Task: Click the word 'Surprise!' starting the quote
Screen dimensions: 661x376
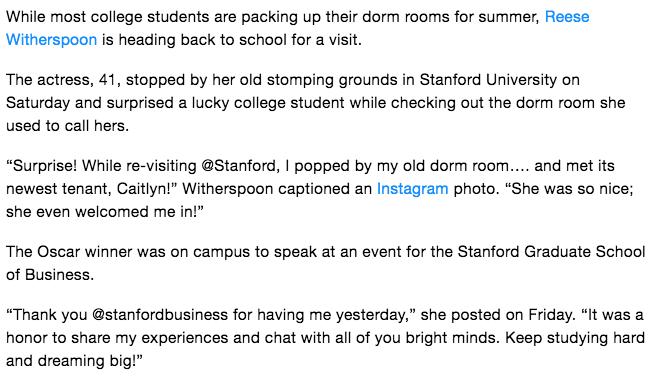Action: (41, 166)
